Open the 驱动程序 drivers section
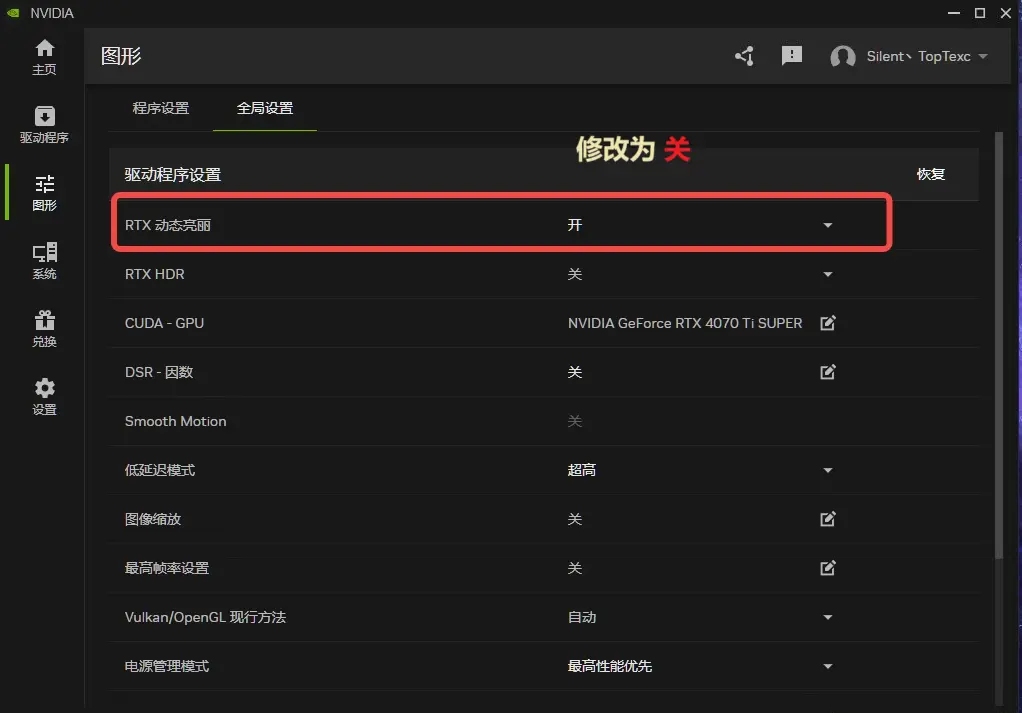This screenshot has width=1022, height=713. coord(44,125)
